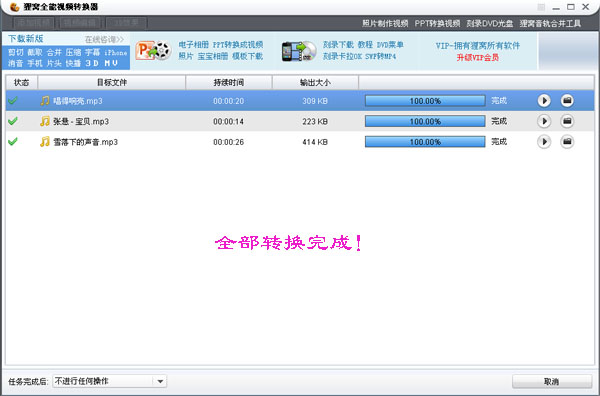Open output folder for 雪落下的声音.mp3
This screenshot has height=396, width=600.
point(567,142)
